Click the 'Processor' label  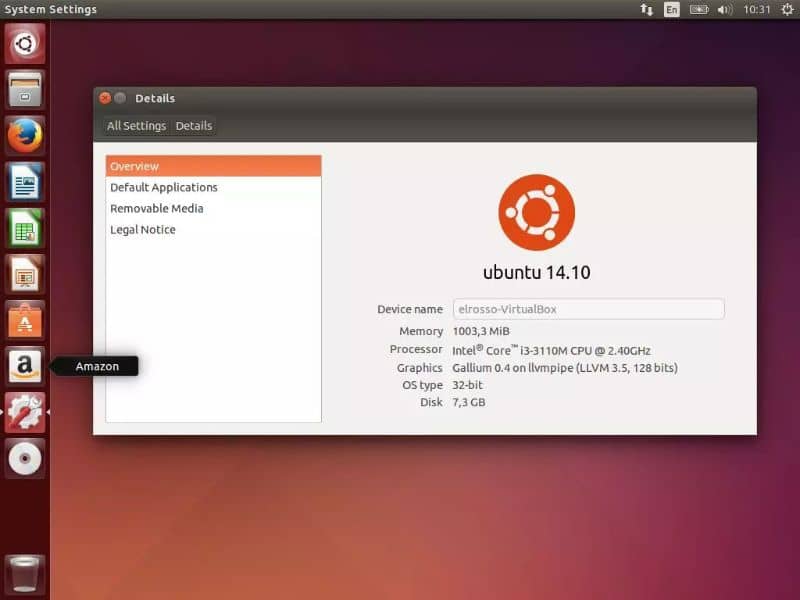(x=416, y=349)
